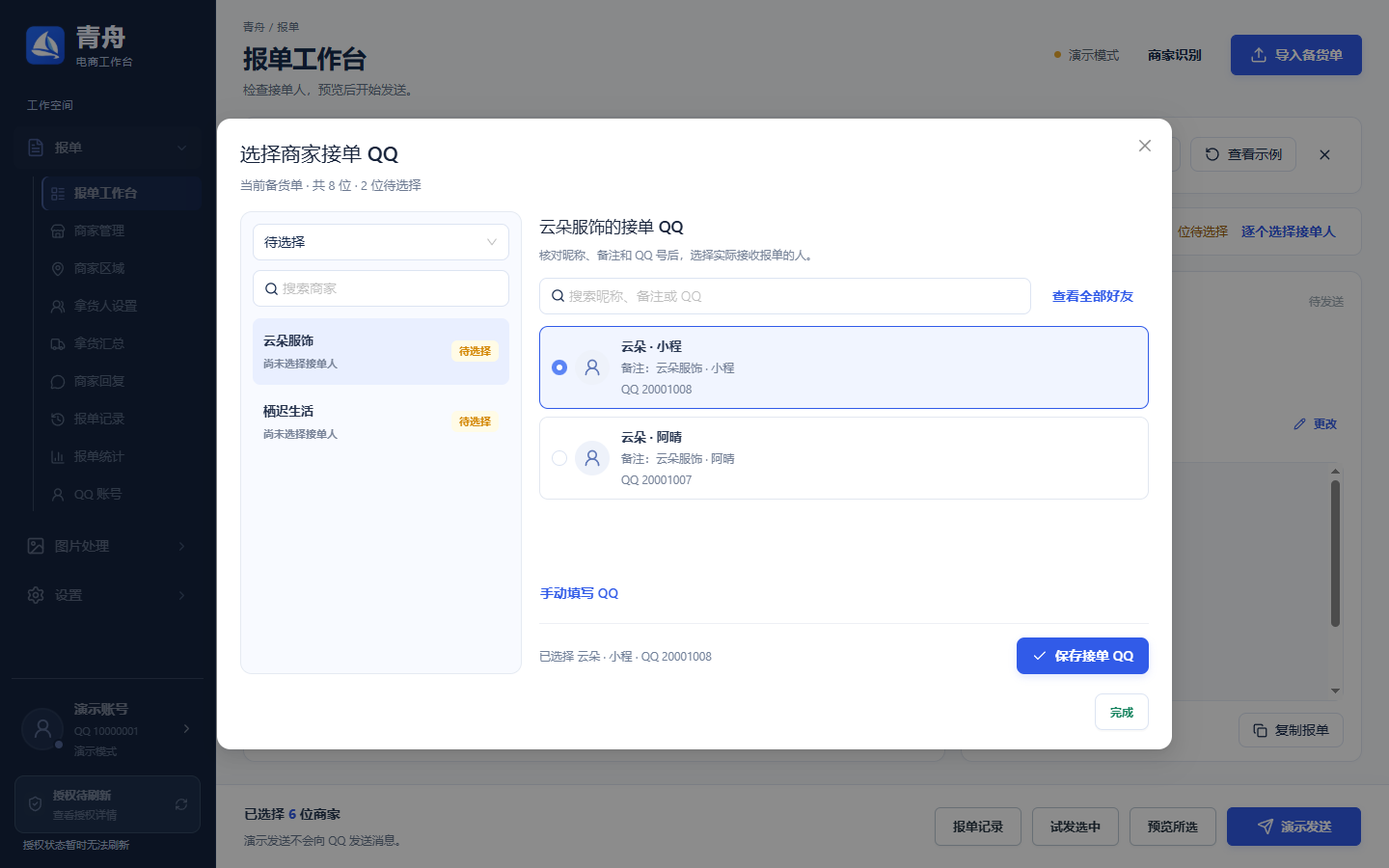The image size is (1389, 868).
Task: Click the 演示发送 send button
Action: [1294, 827]
